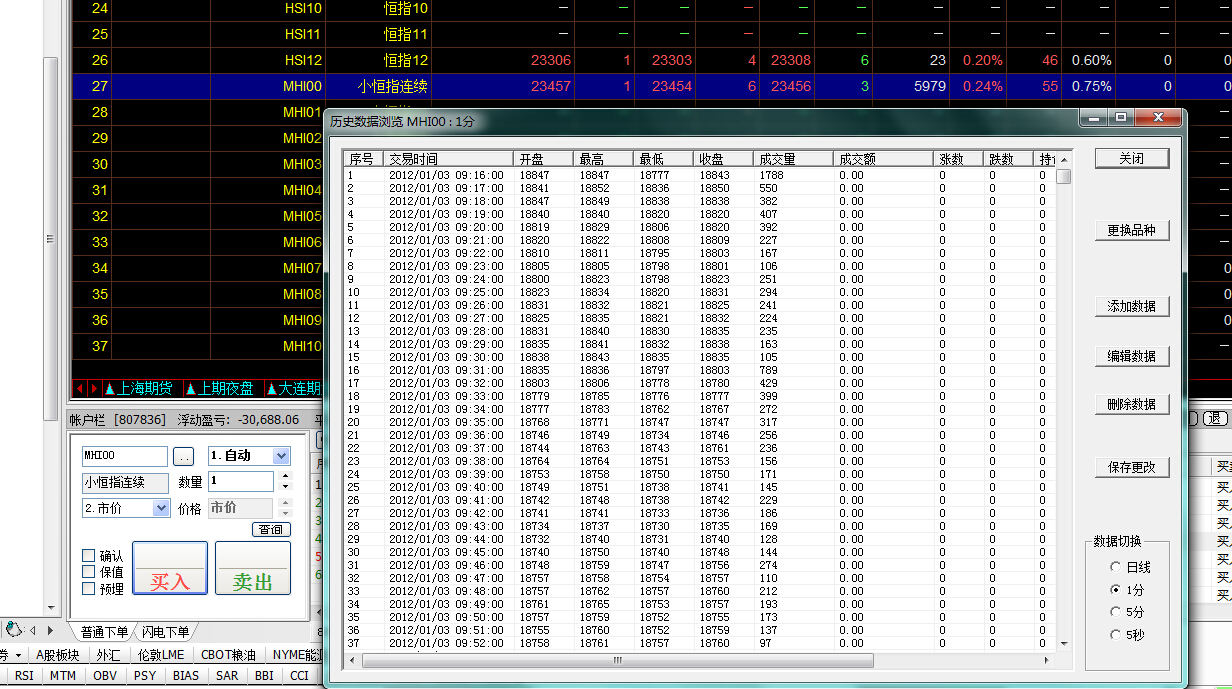The image size is (1232, 689).
Task: Toggle the 保值 checkbox
Action: click(x=89, y=572)
